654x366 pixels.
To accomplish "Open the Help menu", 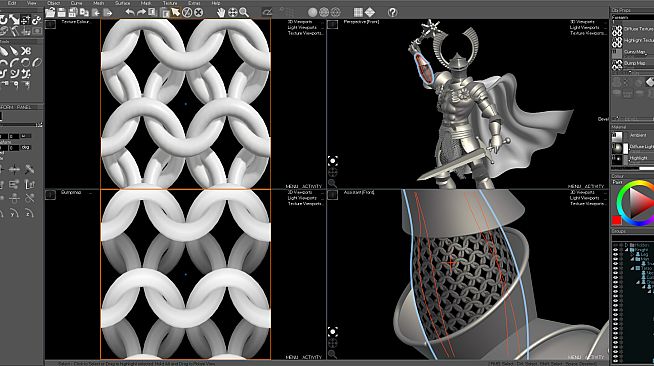I will coord(216,3).
